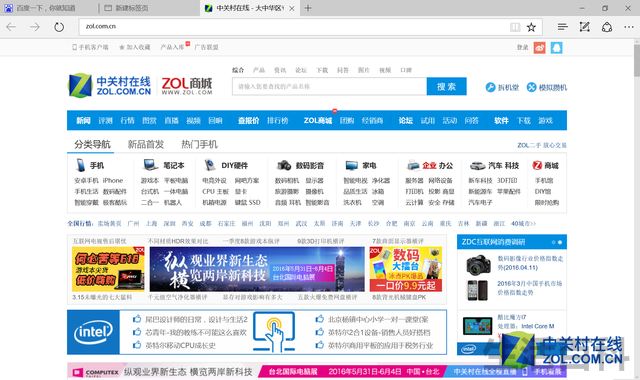Click the page vertical scrollbar thumb
Image resolution: width=640 pixels, height=380 pixels.
637,60
